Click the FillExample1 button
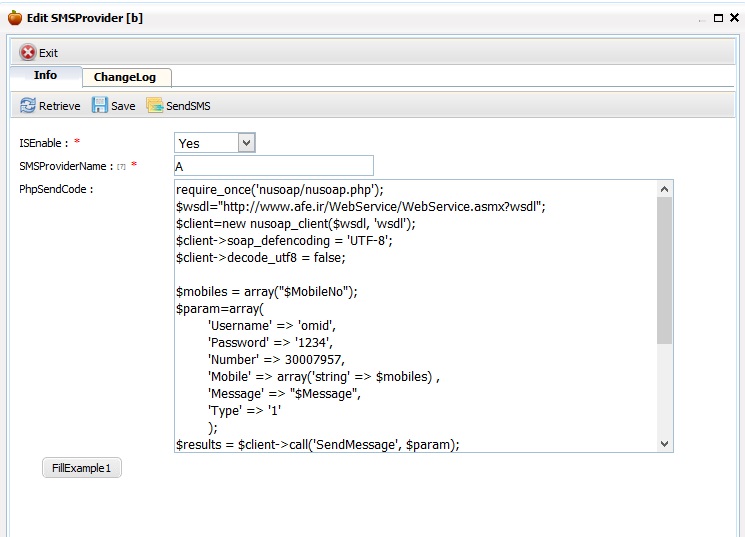 (82, 468)
